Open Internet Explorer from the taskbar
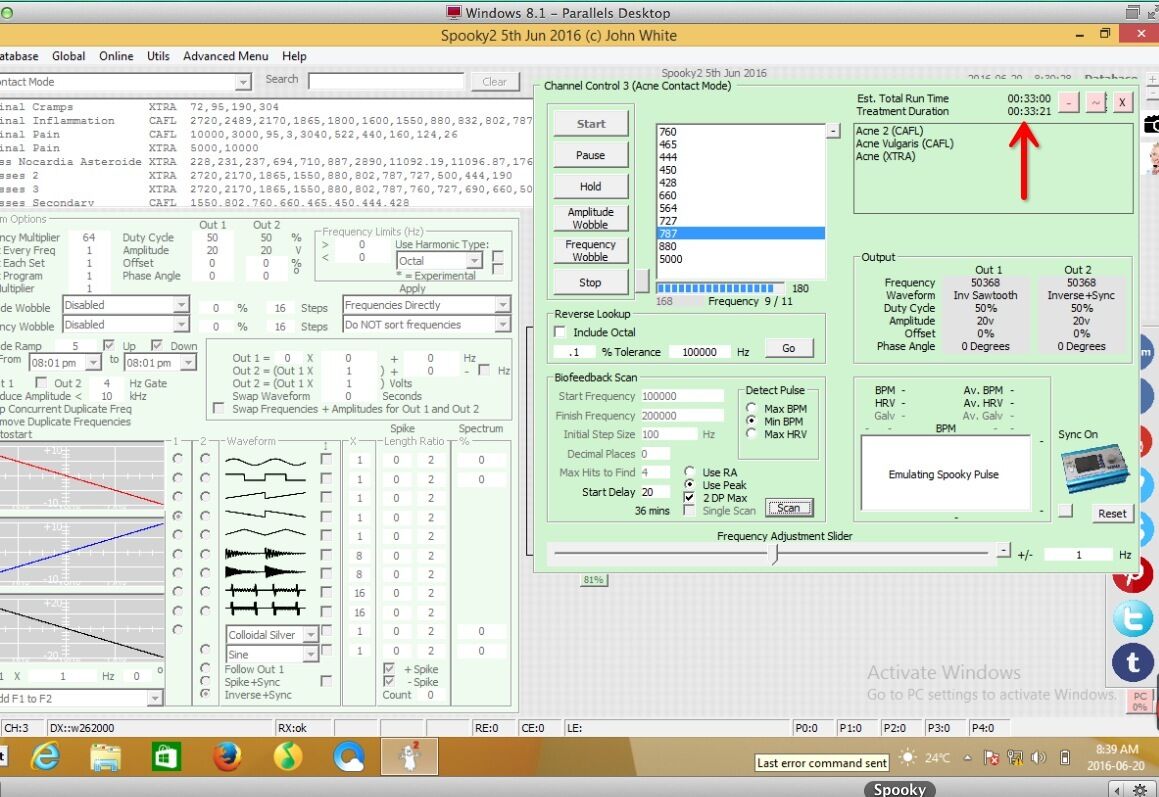1159x797 pixels. [46, 757]
